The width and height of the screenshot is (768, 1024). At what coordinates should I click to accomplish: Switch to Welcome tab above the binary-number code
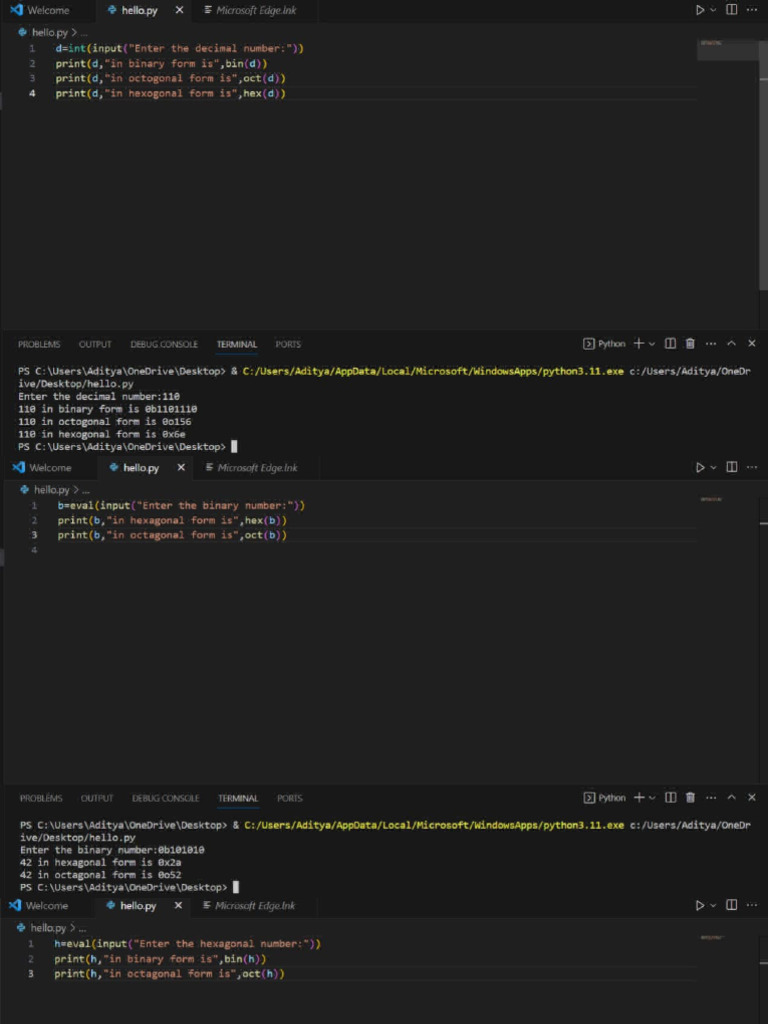(x=49, y=468)
